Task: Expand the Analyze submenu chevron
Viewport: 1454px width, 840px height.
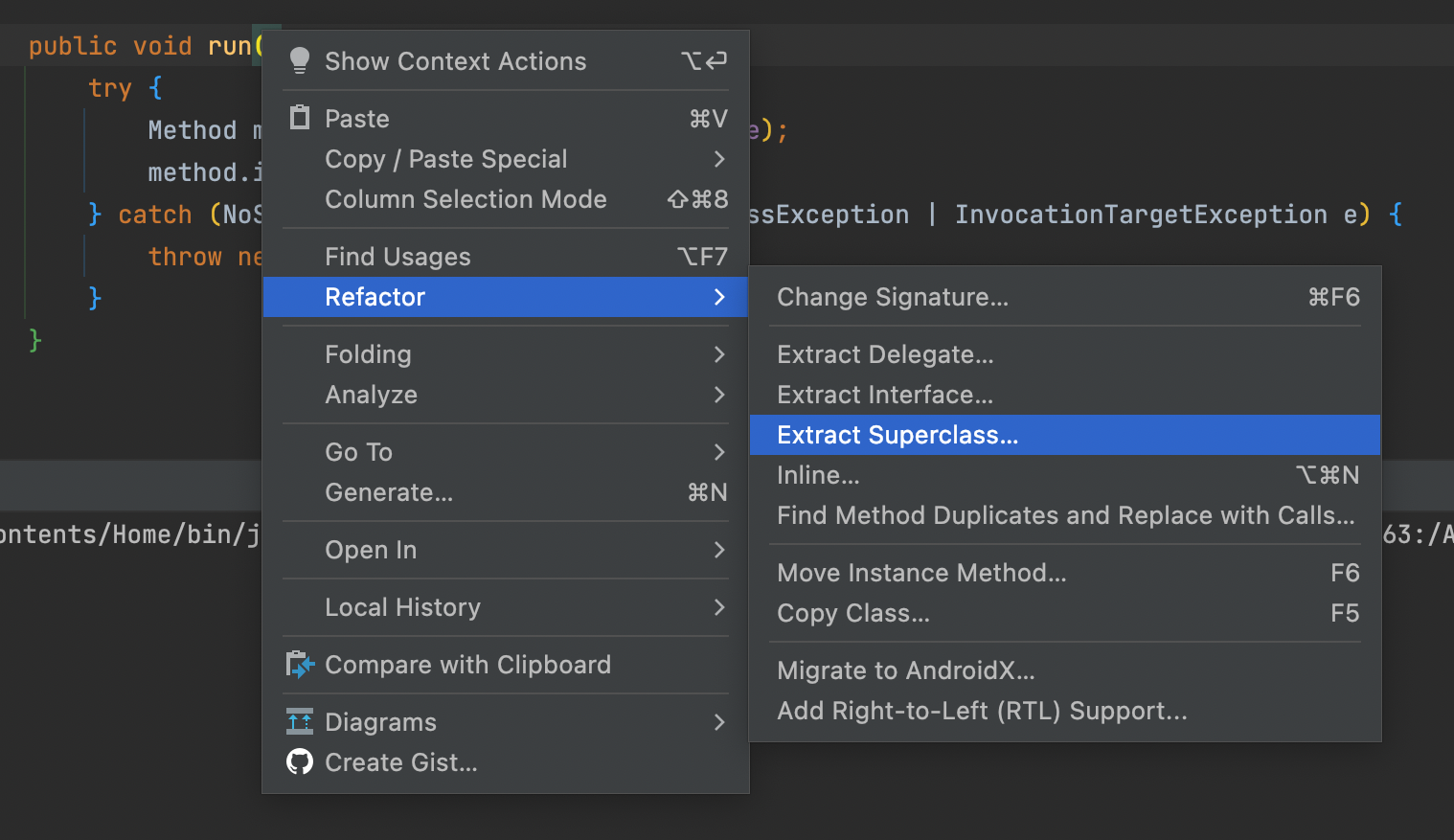Action: click(x=719, y=395)
